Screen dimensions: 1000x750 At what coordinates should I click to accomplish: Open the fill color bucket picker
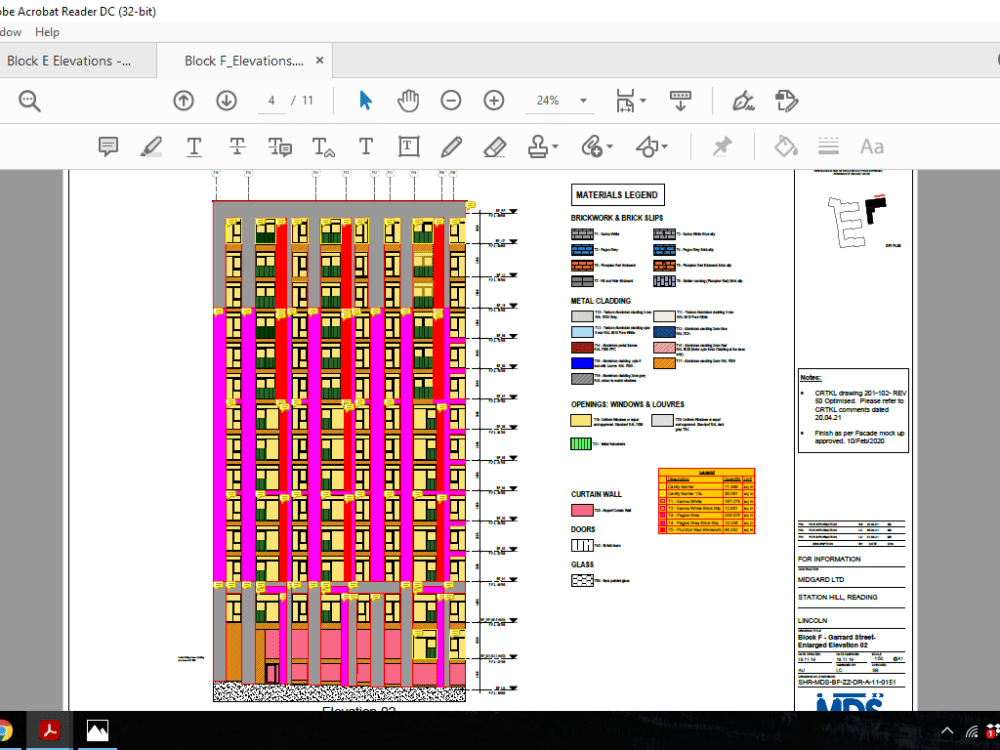(786, 147)
